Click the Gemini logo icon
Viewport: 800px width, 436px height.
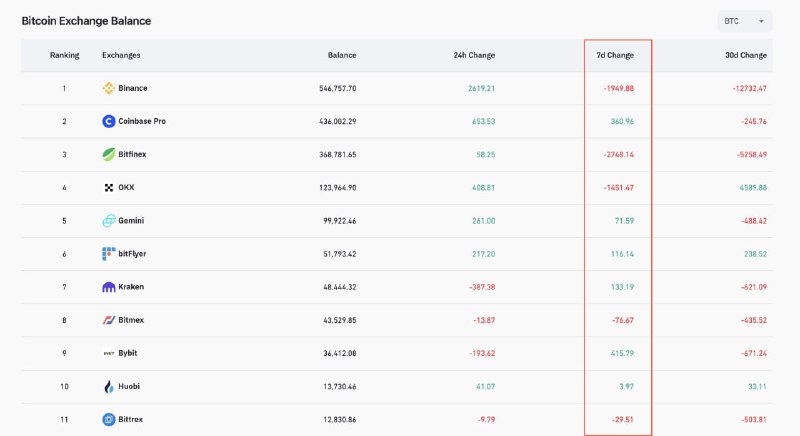tap(108, 221)
